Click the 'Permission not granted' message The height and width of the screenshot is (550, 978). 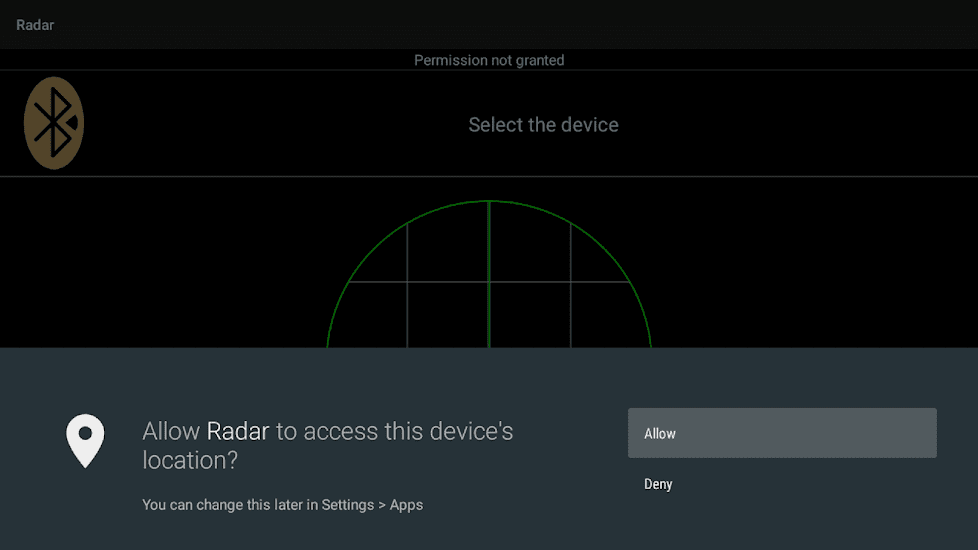pos(489,60)
